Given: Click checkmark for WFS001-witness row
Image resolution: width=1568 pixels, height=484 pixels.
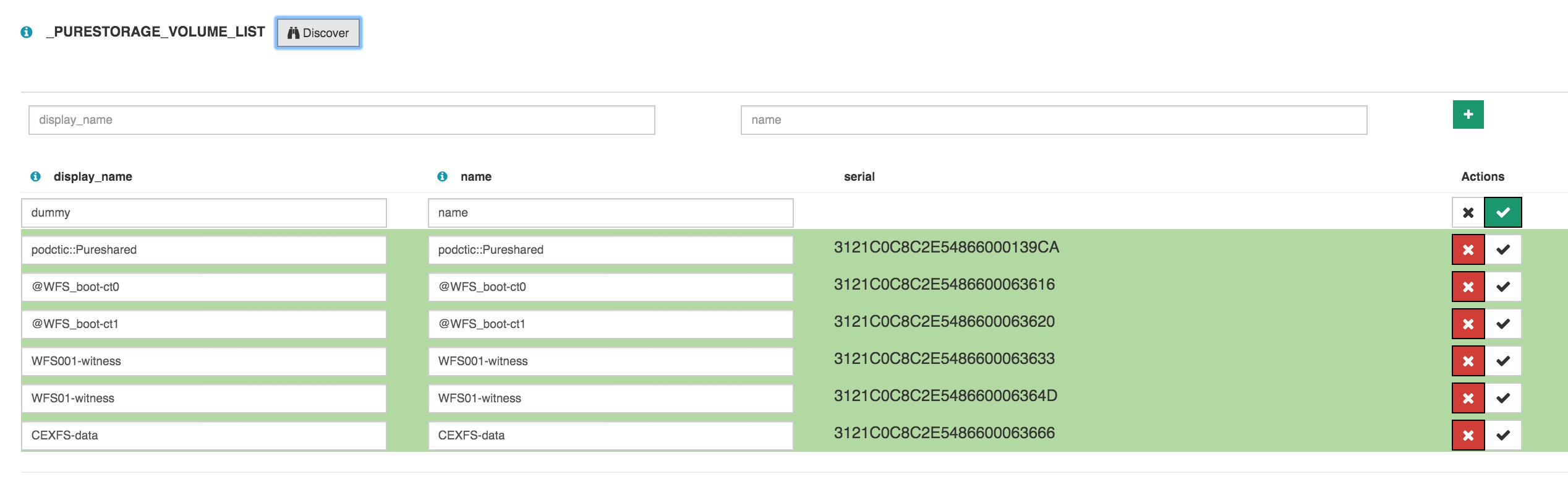Looking at the screenshot, I should [1503, 361].
